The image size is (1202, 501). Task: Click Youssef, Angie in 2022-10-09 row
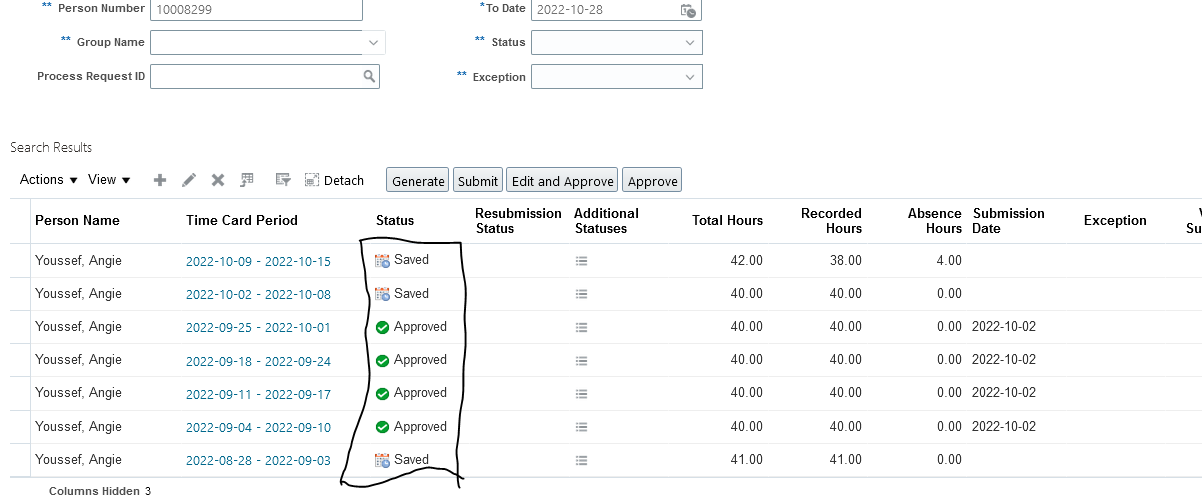(x=78, y=260)
